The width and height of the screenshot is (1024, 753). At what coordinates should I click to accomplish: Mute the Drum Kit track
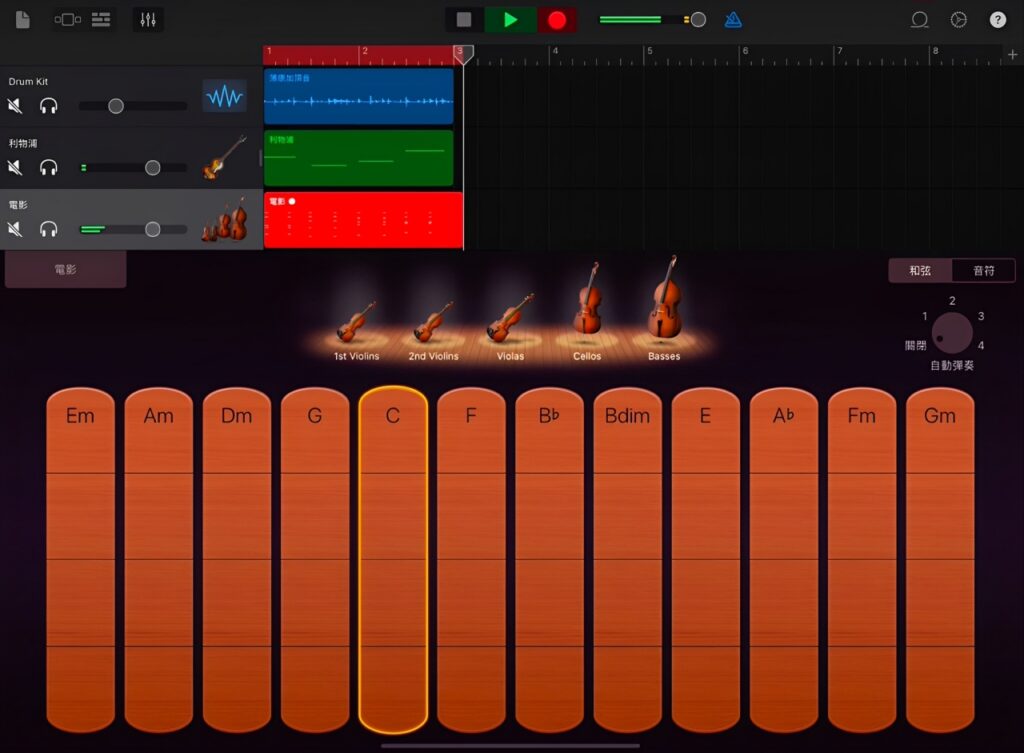[x=15, y=105]
